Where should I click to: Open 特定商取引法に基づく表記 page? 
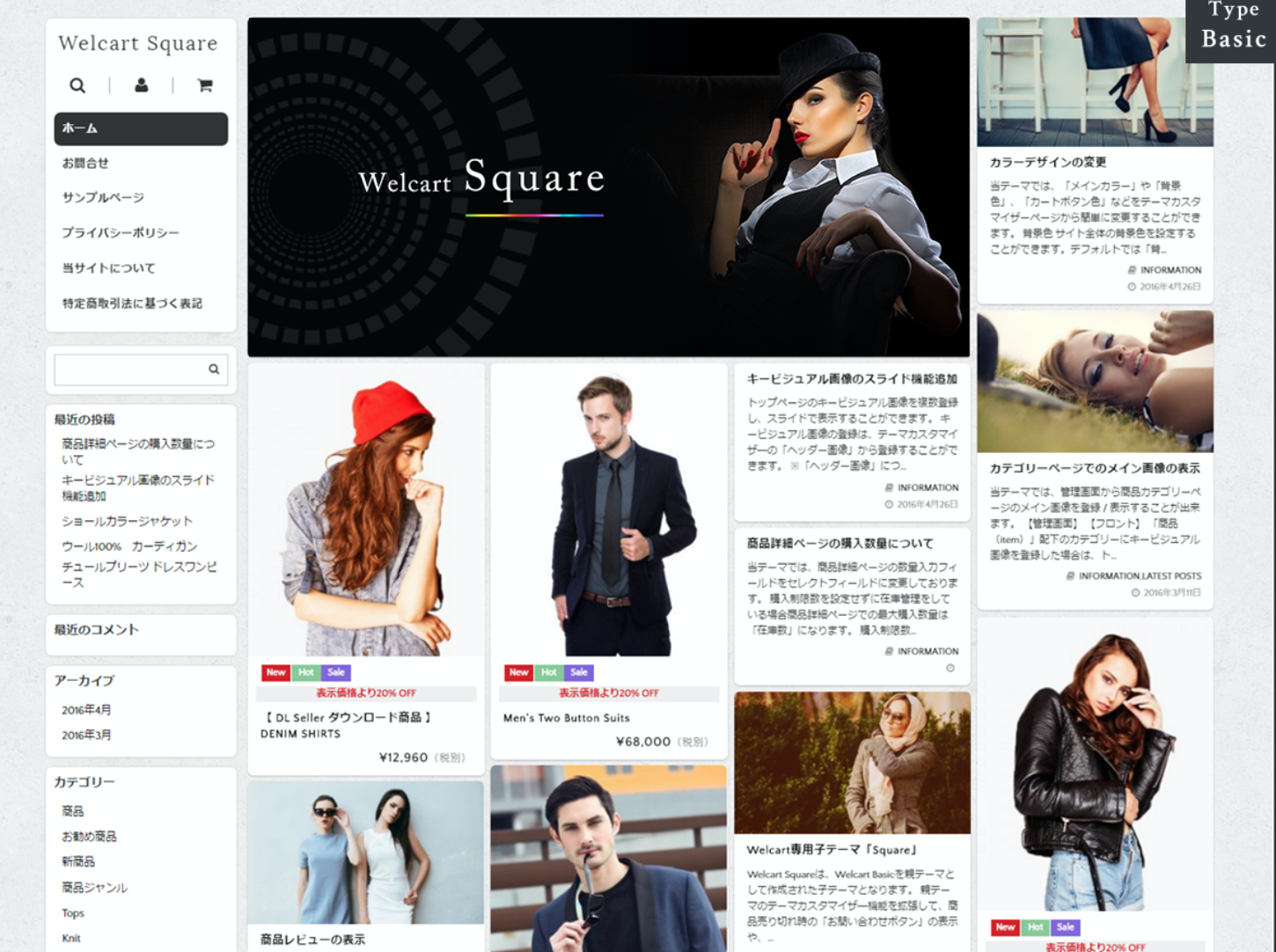pos(132,304)
